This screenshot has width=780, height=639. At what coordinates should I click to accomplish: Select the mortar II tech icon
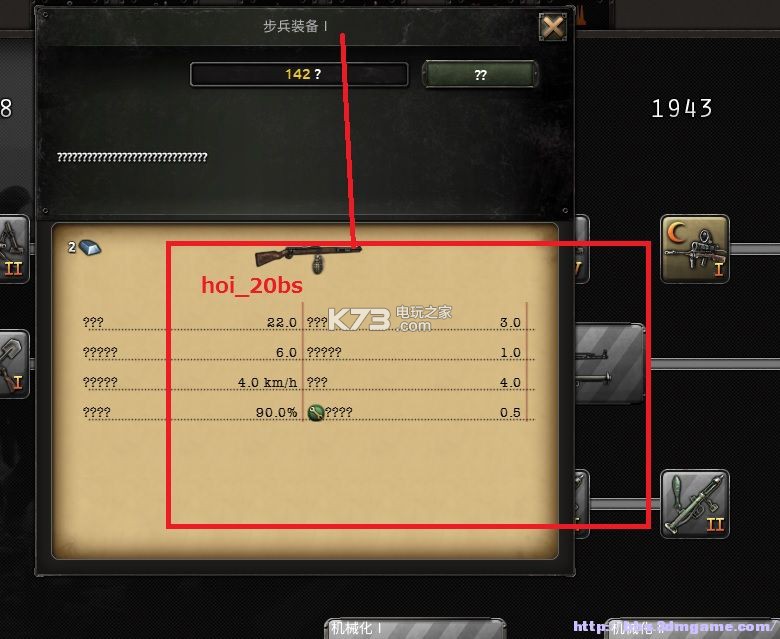click(14, 249)
